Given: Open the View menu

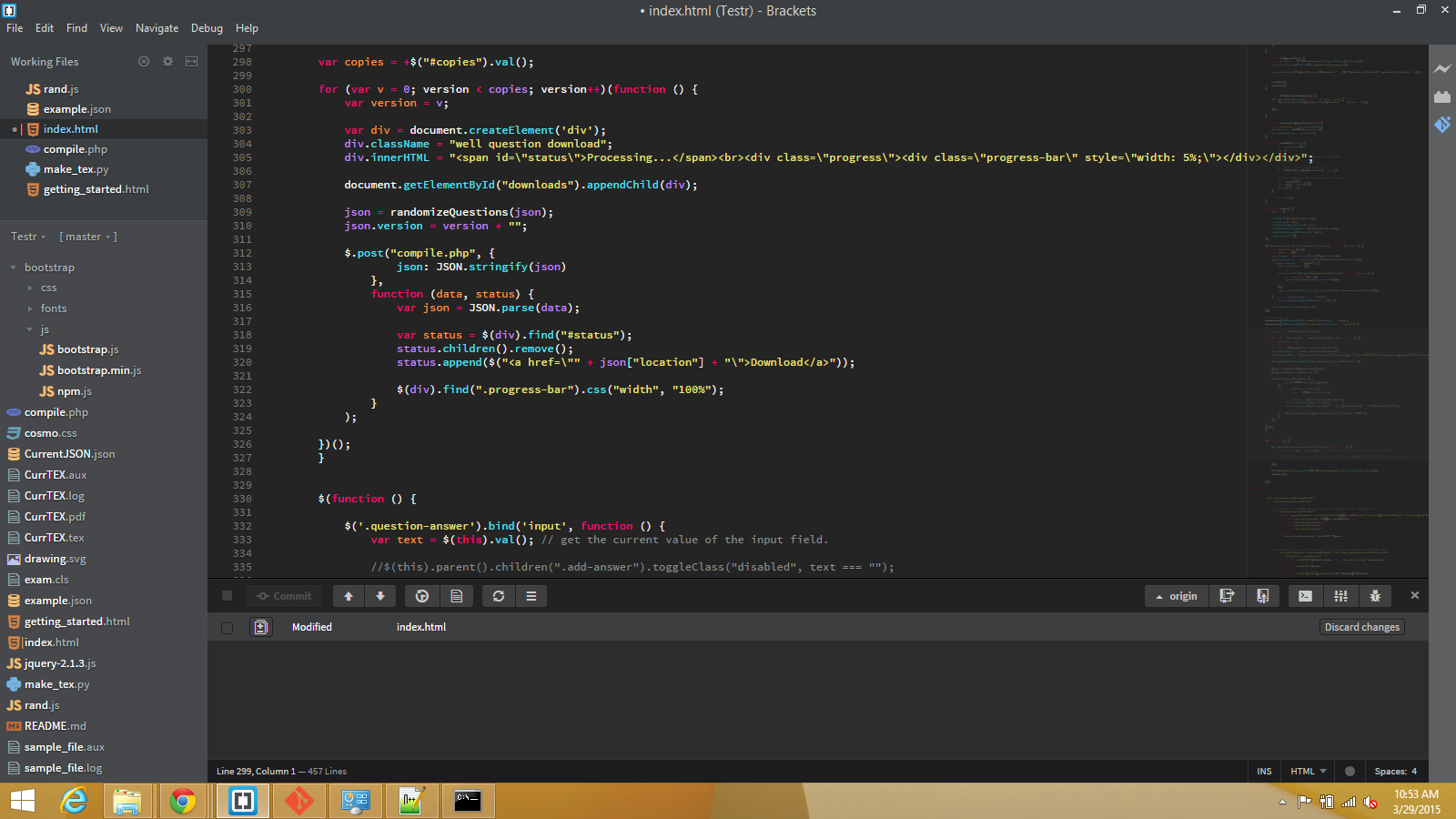Looking at the screenshot, I should point(111,28).
